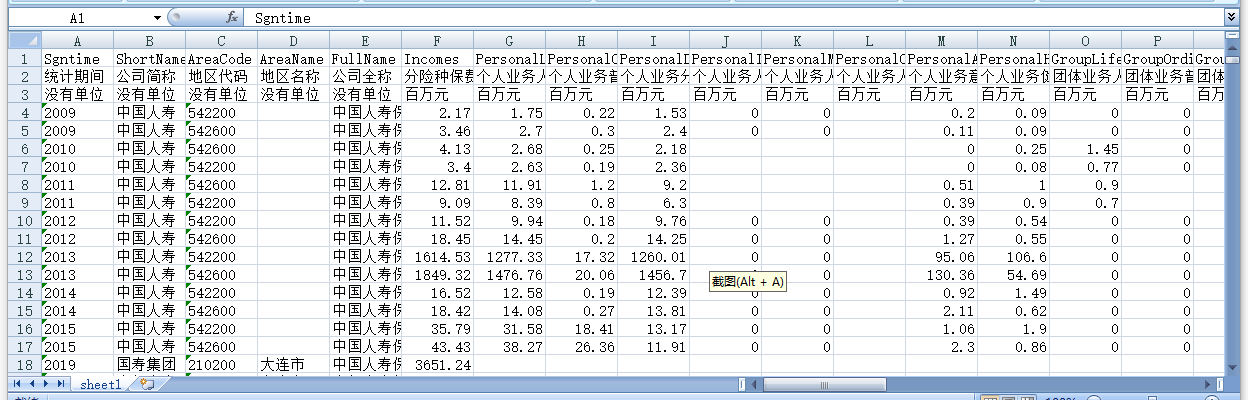Select column C header
The width and height of the screenshot is (1248, 400).
(x=222, y=41)
